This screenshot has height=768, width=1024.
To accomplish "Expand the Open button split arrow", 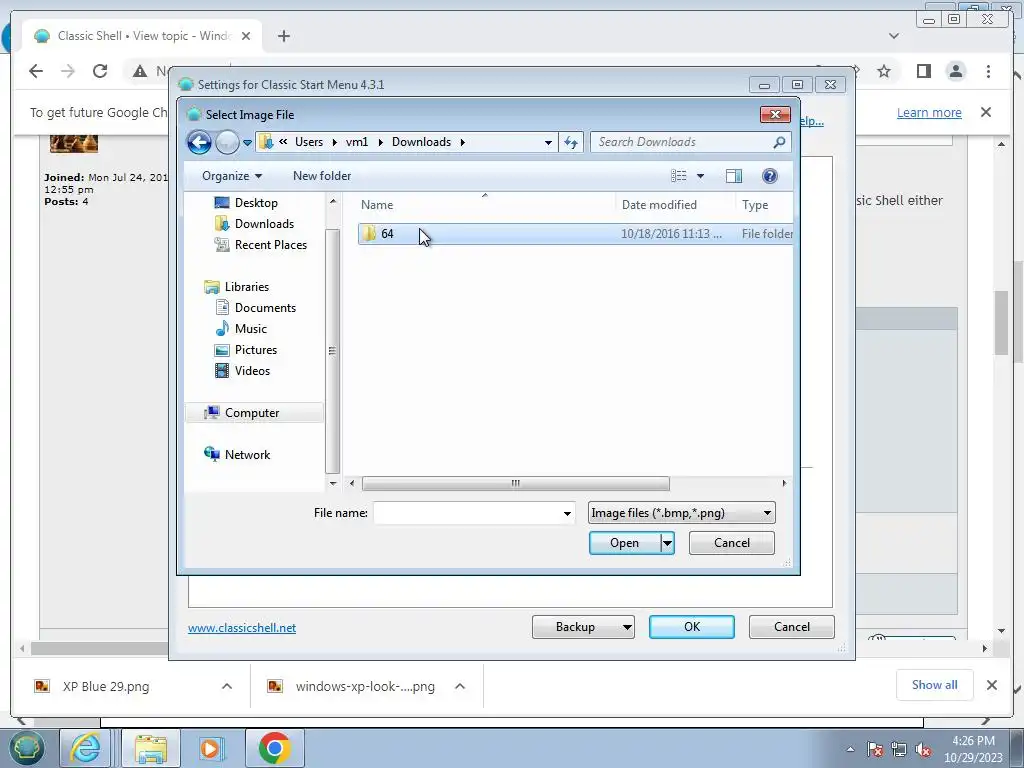I will click(667, 543).
